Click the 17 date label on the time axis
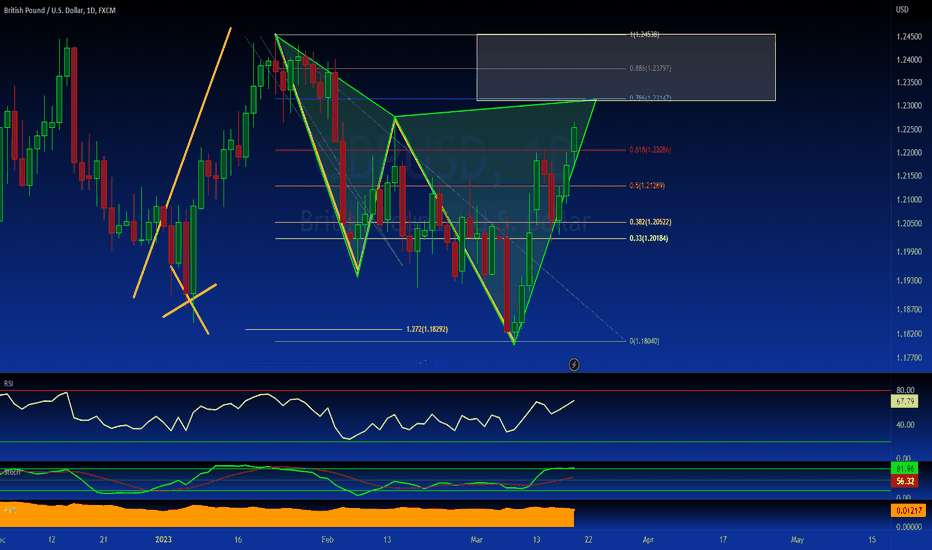Screen dimensions: 932x550 click(723, 539)
